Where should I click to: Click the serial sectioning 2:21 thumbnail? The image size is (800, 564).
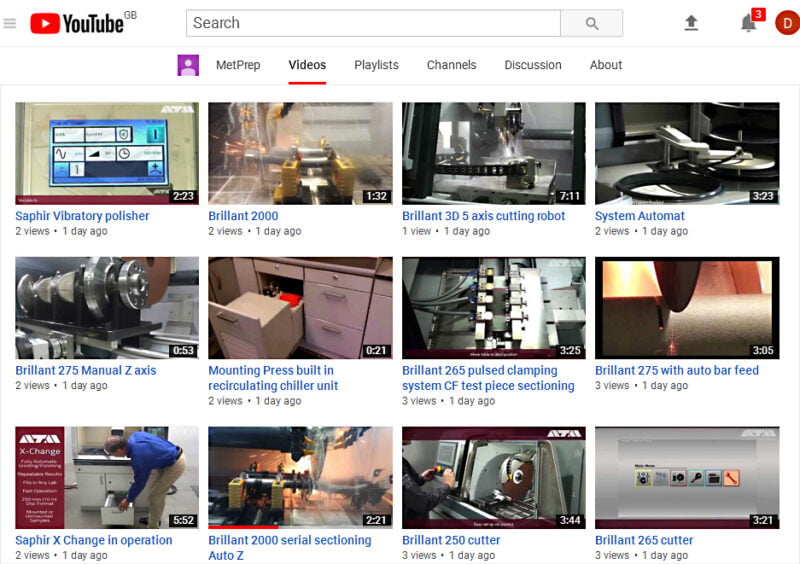tap(301, 477)
